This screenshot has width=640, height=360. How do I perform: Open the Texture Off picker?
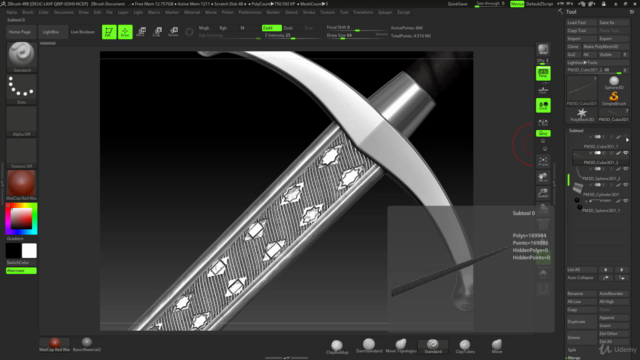pos(22,153)
